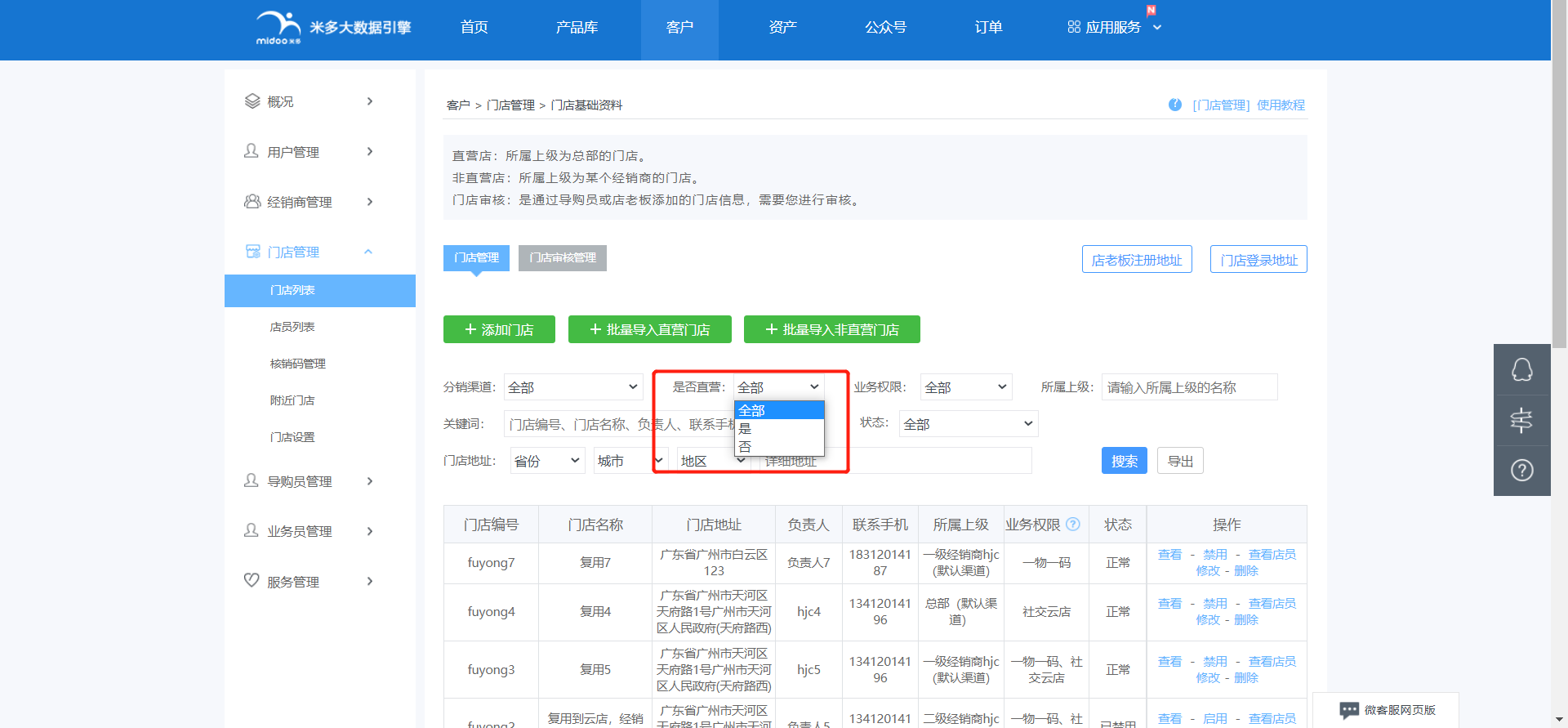Click the 搜索 button

click(1125, 461)
